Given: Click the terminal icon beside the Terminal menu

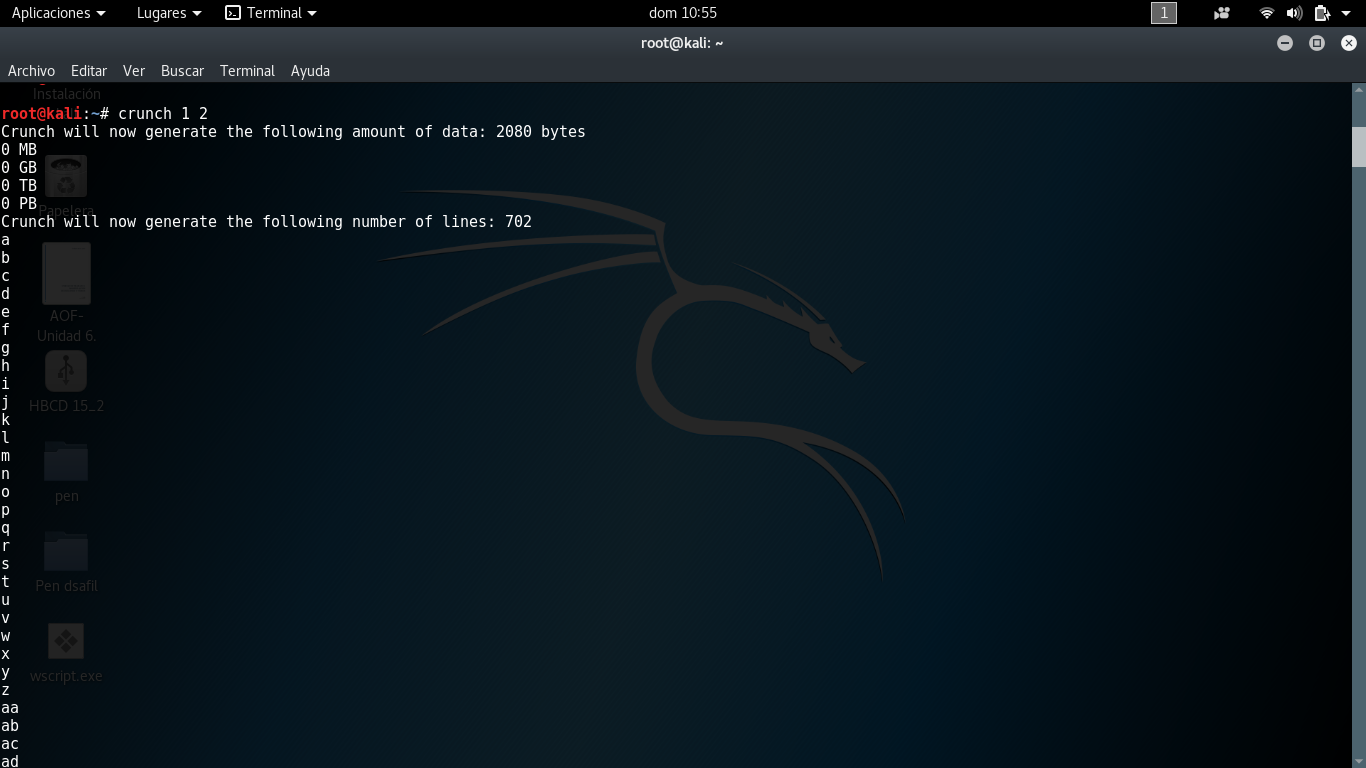Looking at the screenshot, I should [231, 13].
